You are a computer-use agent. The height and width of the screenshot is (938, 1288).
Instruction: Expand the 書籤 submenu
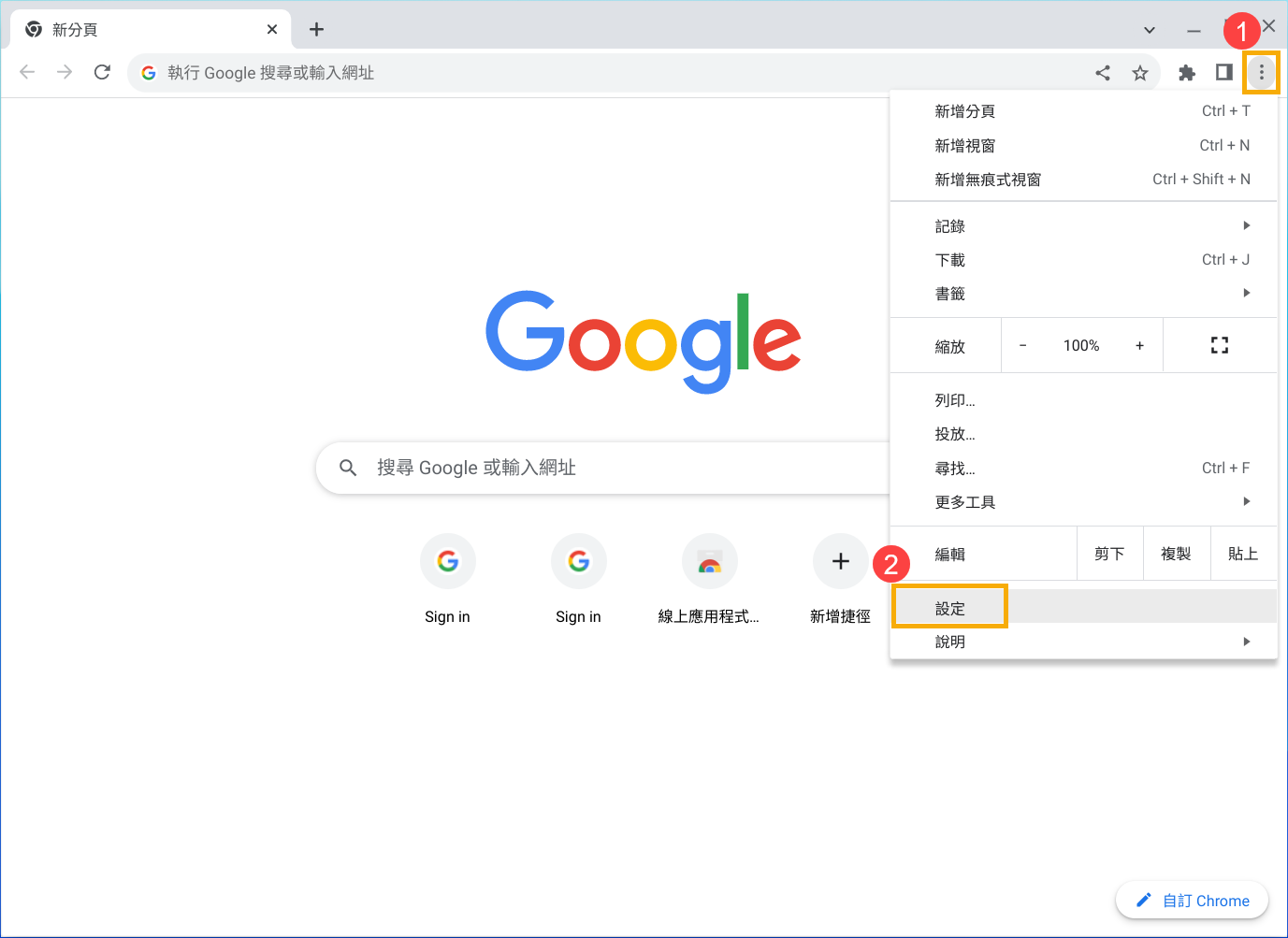[1083, 294]
